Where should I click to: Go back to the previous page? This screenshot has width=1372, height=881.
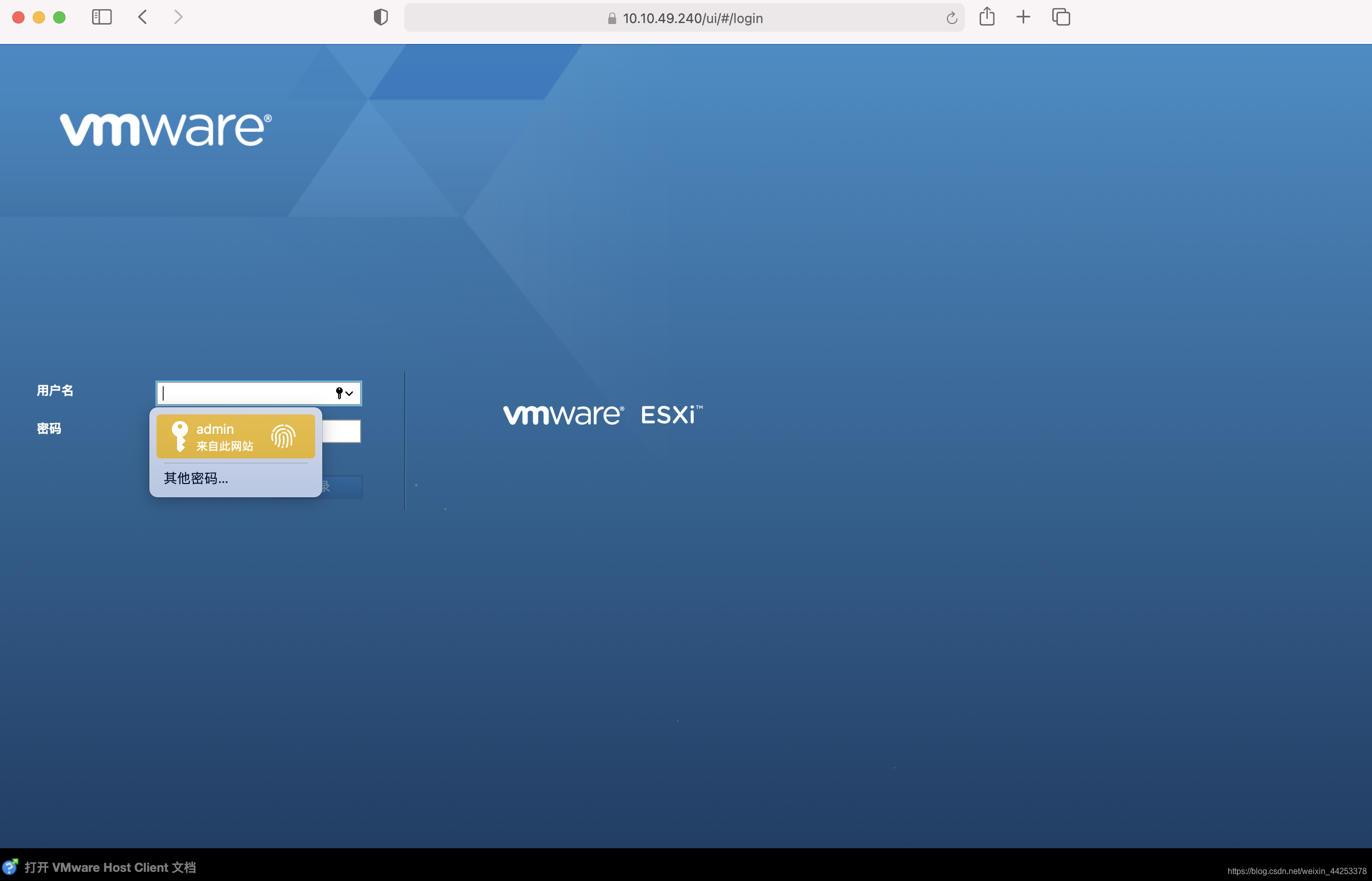pos(143,17)
